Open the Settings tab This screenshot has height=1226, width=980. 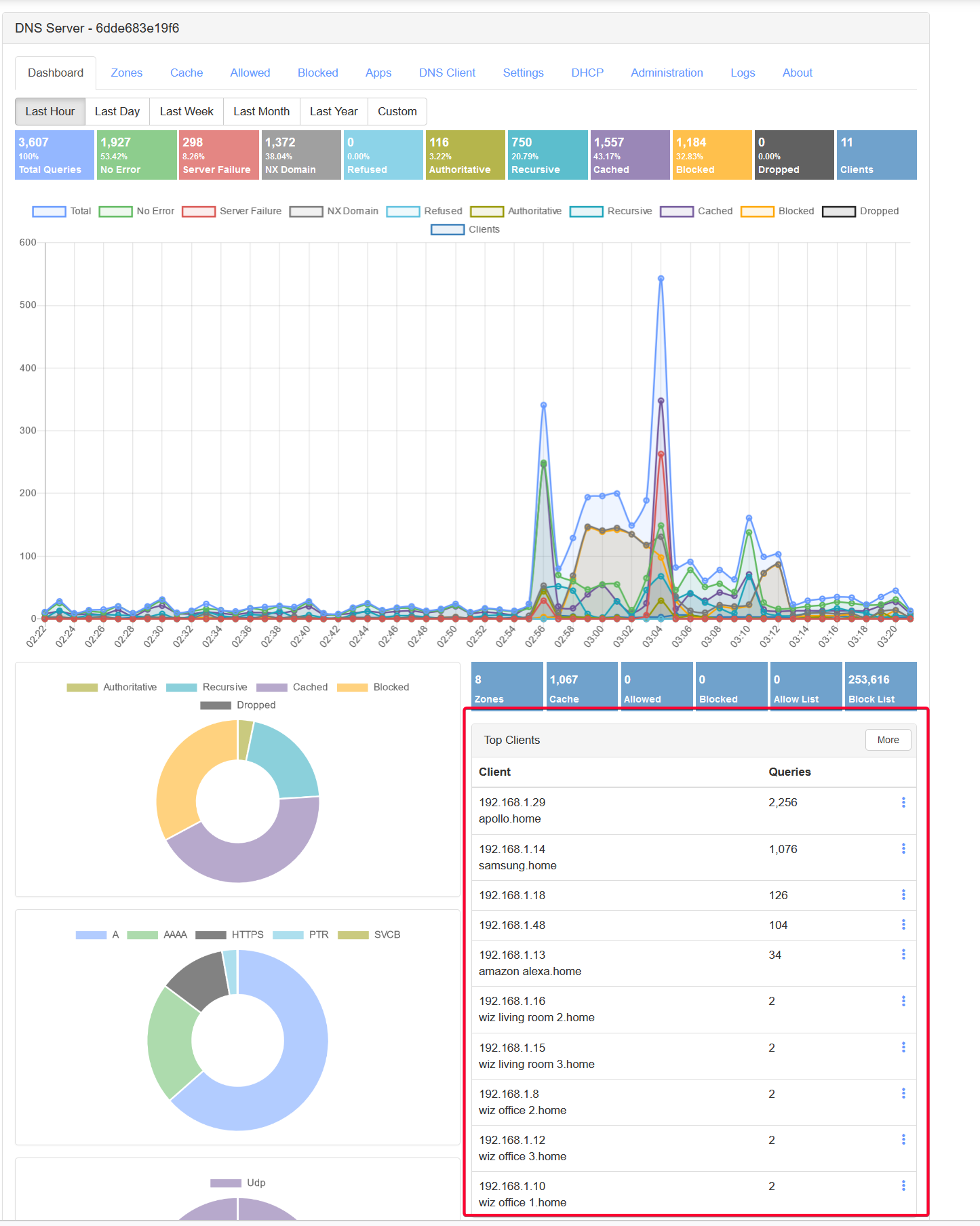(523, 73)
